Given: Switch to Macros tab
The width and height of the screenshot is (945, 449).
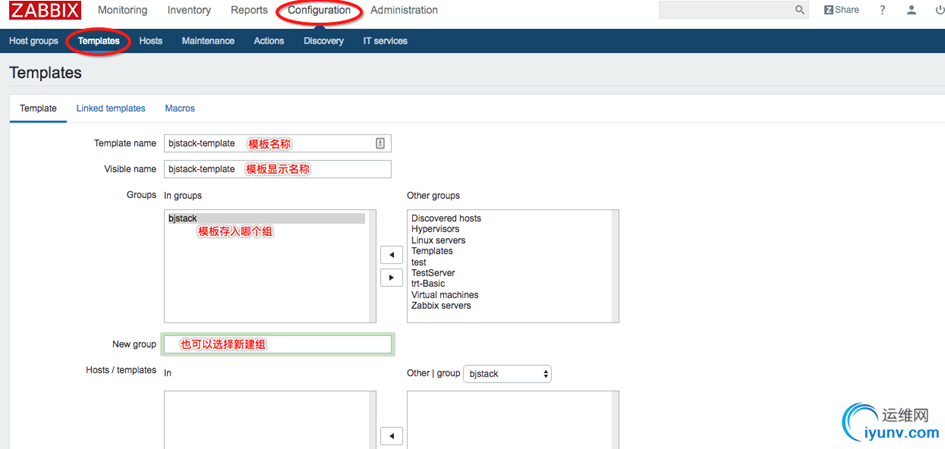Looking at the screenshot, I should click(180, 108).
